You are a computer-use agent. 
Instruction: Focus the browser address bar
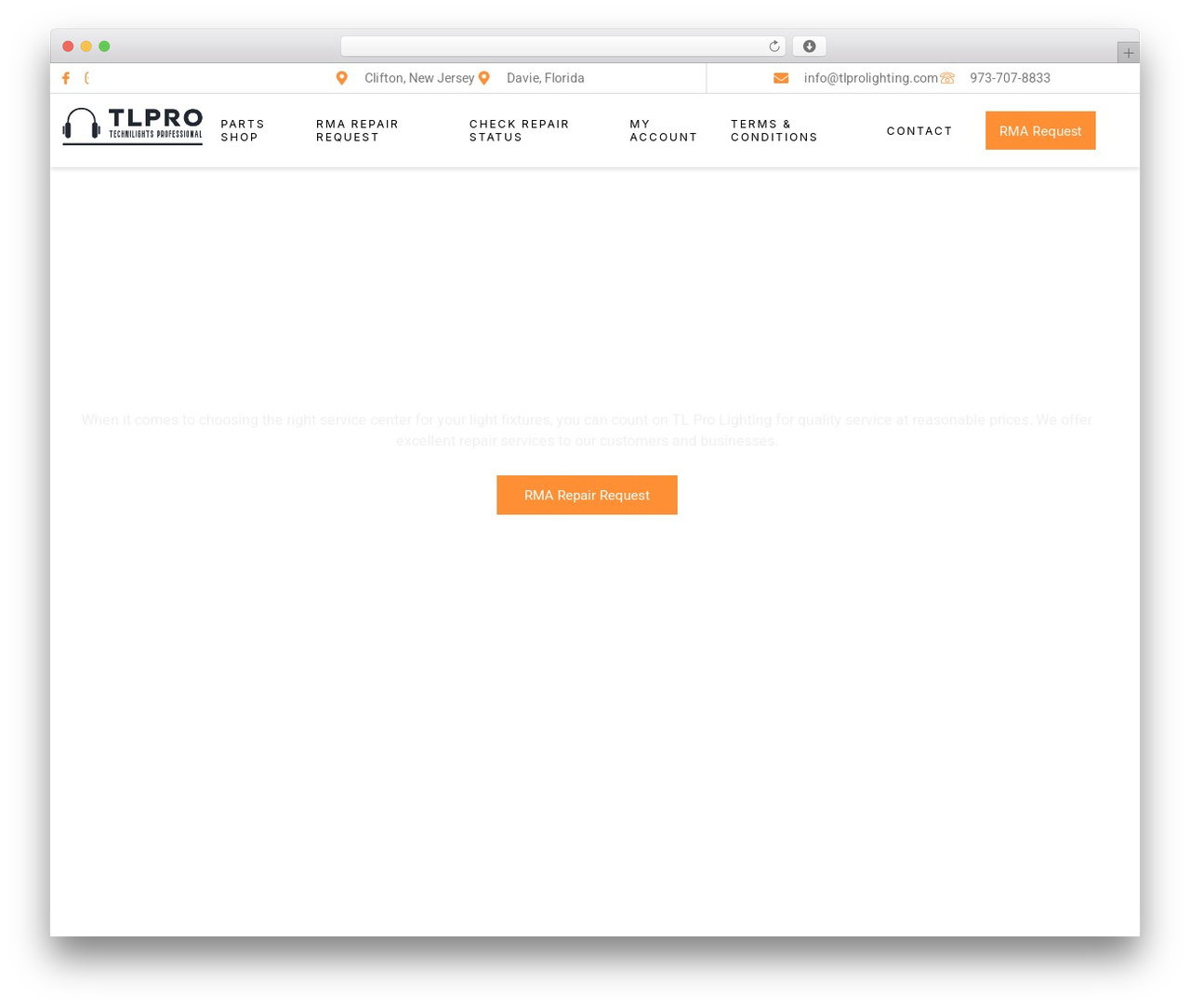coord(562,46)
